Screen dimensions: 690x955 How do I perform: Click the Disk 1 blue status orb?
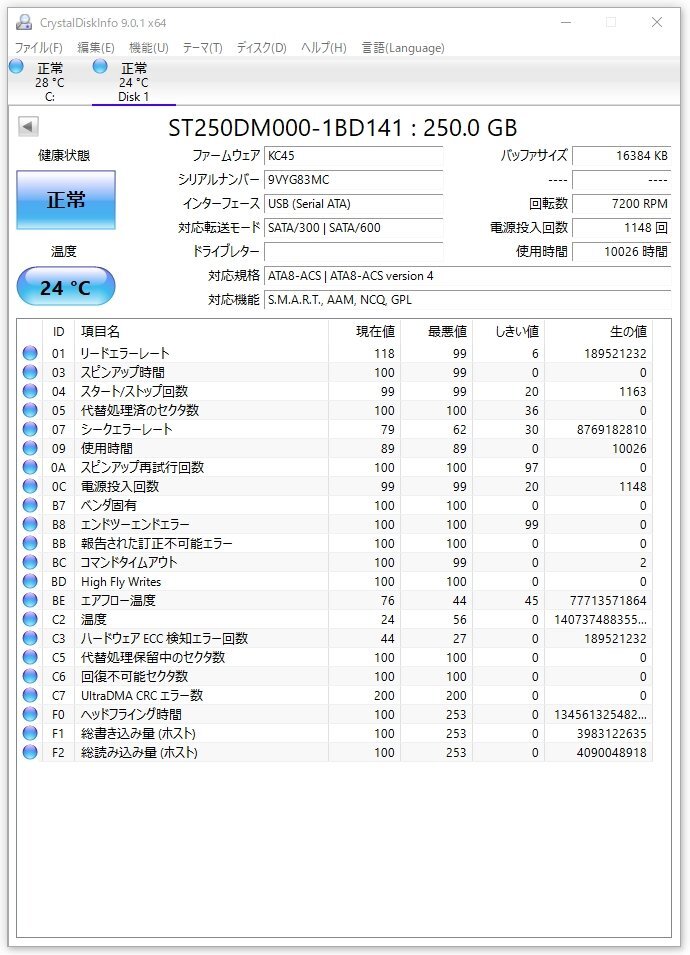point(100,66)
